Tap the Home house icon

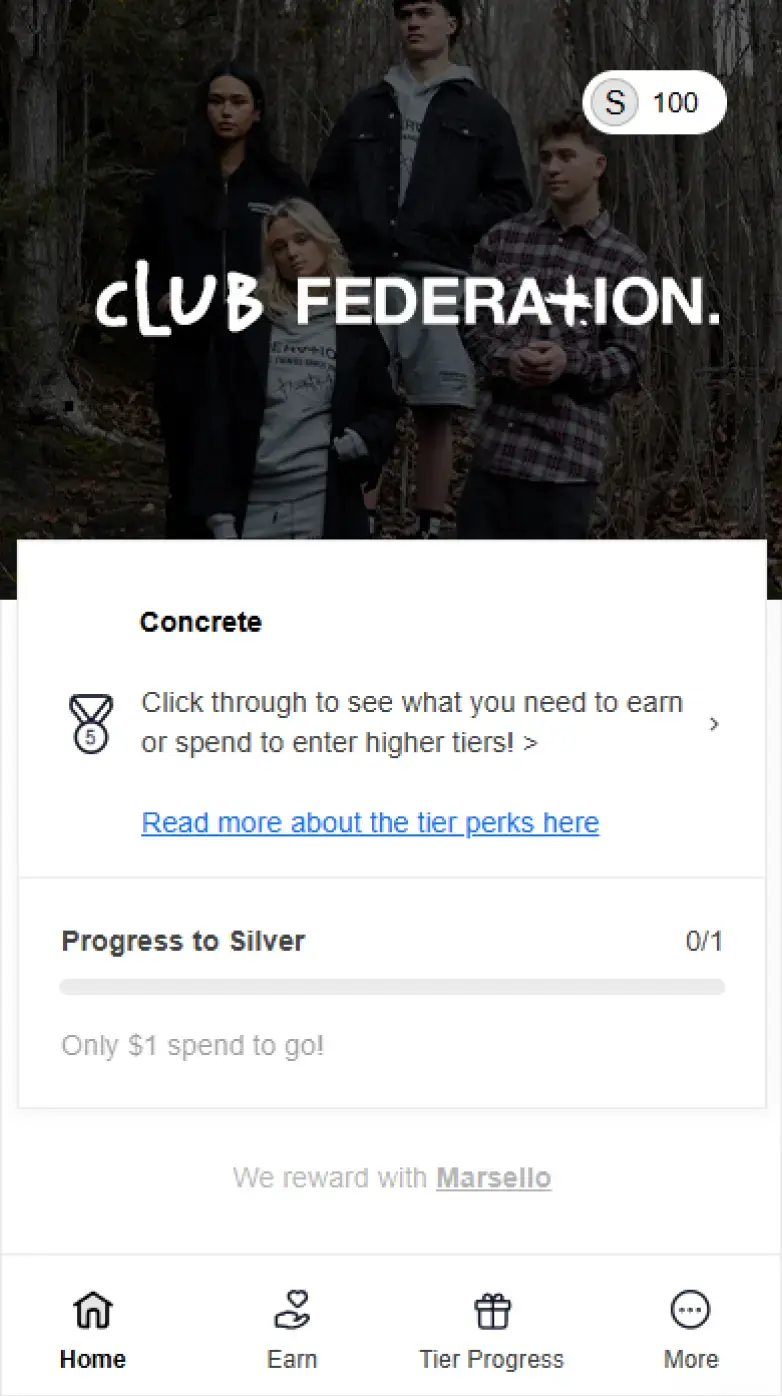coord(93,1310)
